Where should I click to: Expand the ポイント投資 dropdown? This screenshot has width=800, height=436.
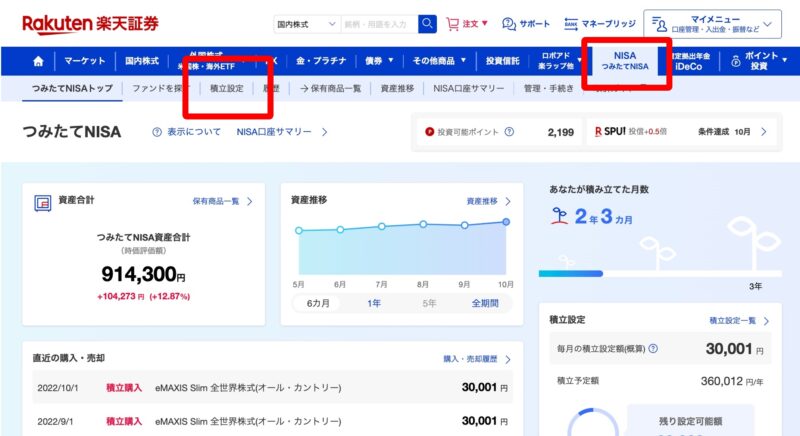[760, 61]
